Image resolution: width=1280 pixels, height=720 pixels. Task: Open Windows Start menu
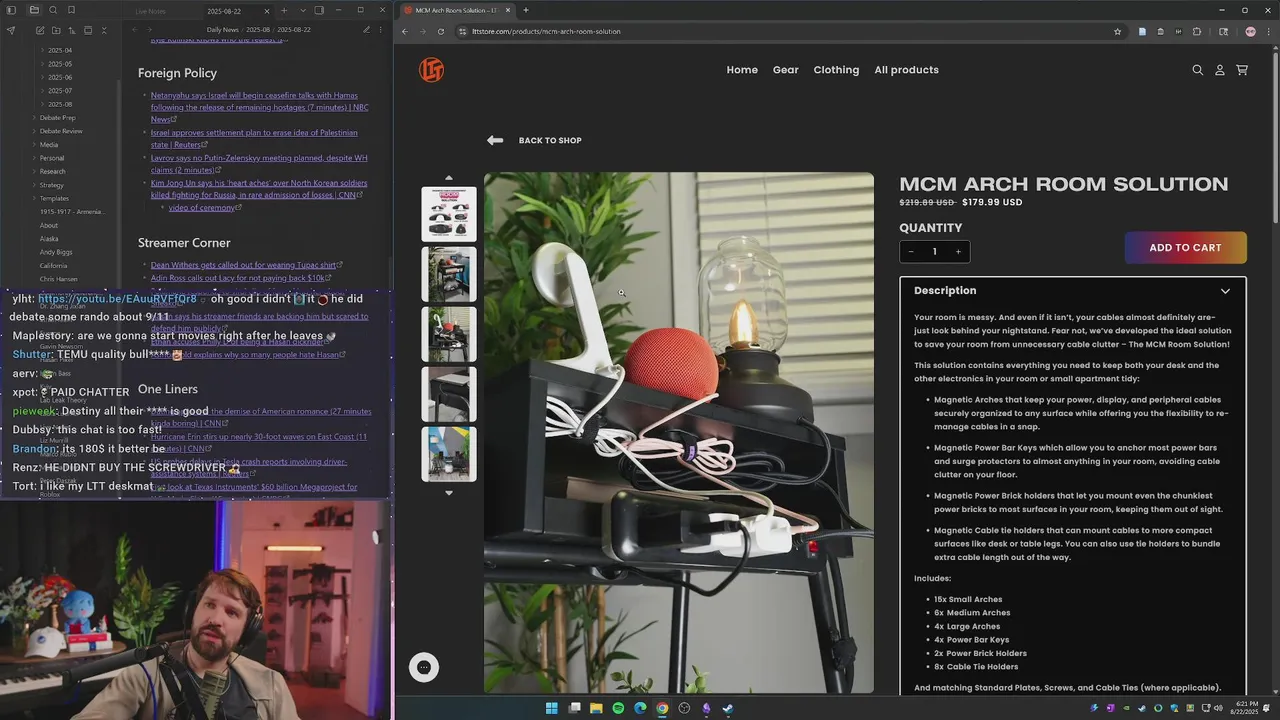pyautogui.click(x=551, y=708)
